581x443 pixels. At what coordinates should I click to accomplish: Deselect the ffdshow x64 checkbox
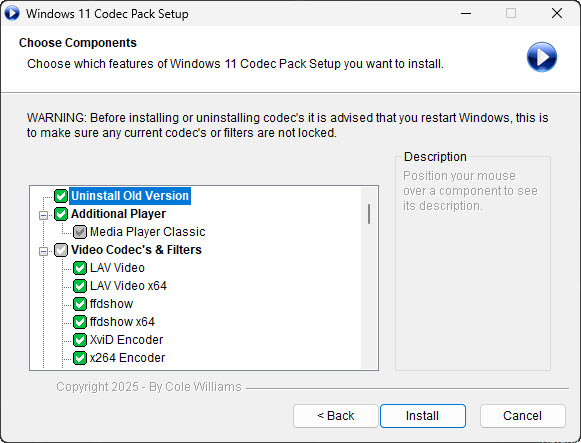[x=80, y=322]
